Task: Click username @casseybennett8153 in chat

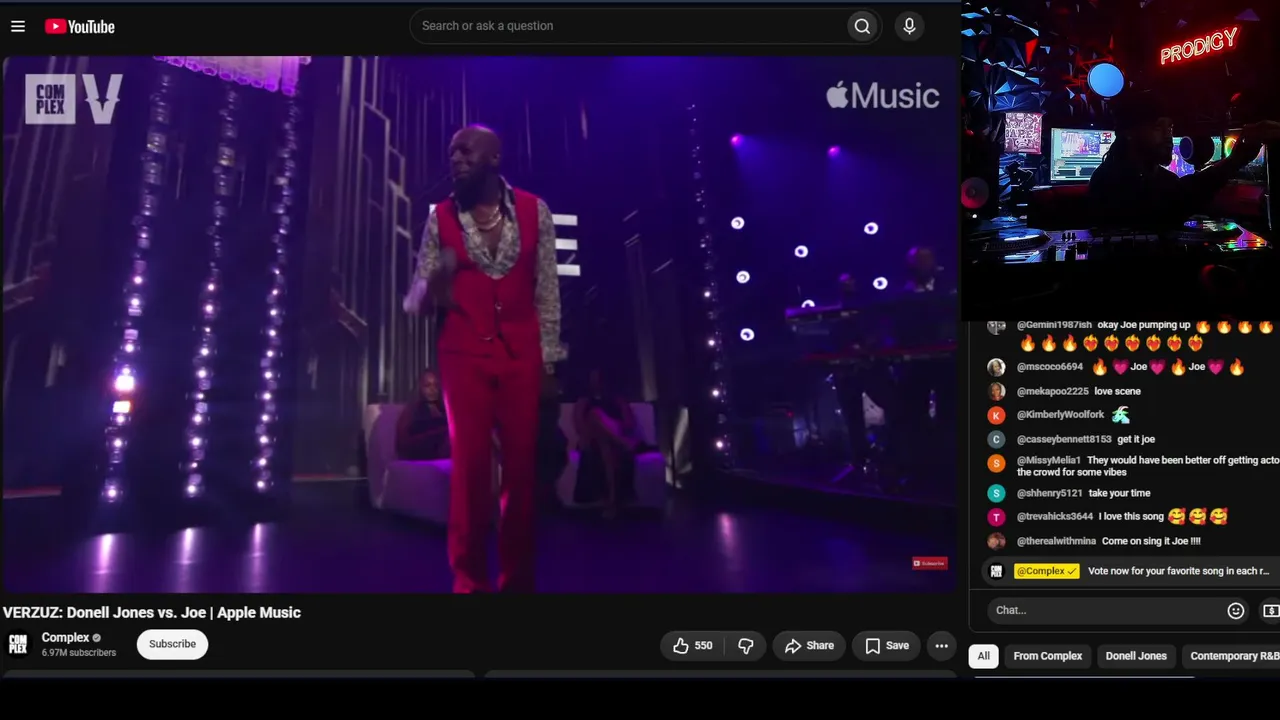Action: coord(1064,439)
